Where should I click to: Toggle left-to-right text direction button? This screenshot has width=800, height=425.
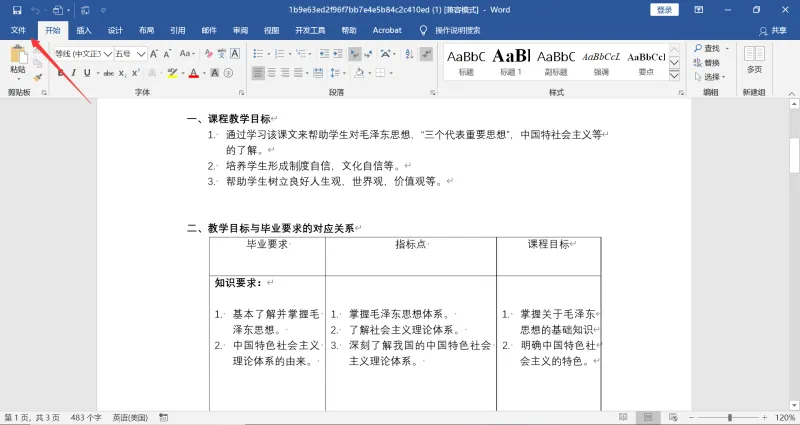click(x=355, y=54)
